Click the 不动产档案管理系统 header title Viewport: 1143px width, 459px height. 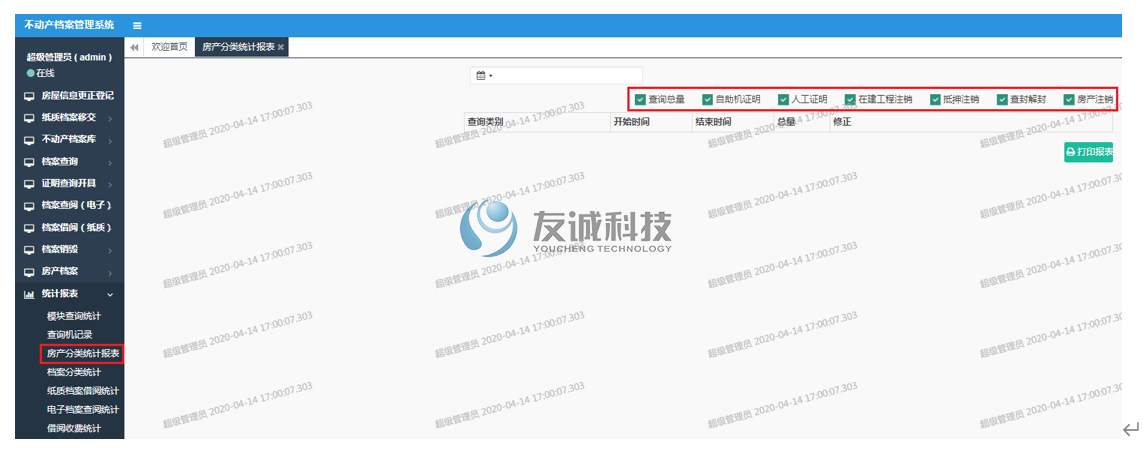[x=69, y=25]
